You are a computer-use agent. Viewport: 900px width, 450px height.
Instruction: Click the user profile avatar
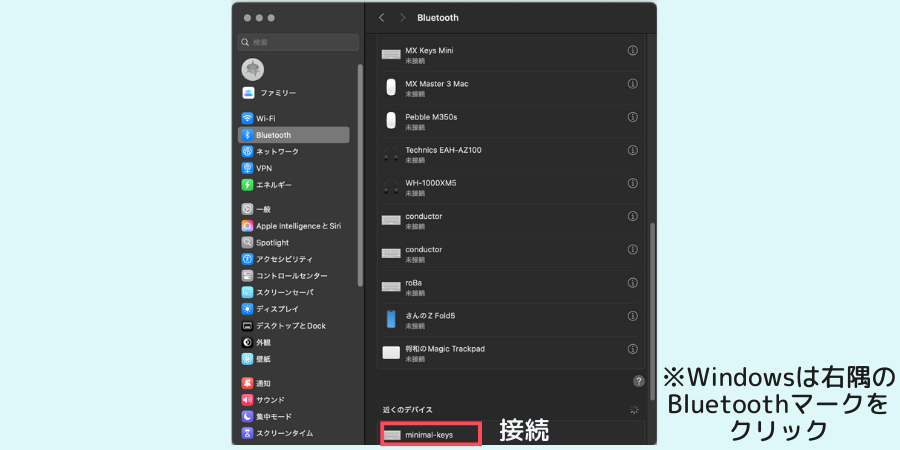[x=253, y=69]
